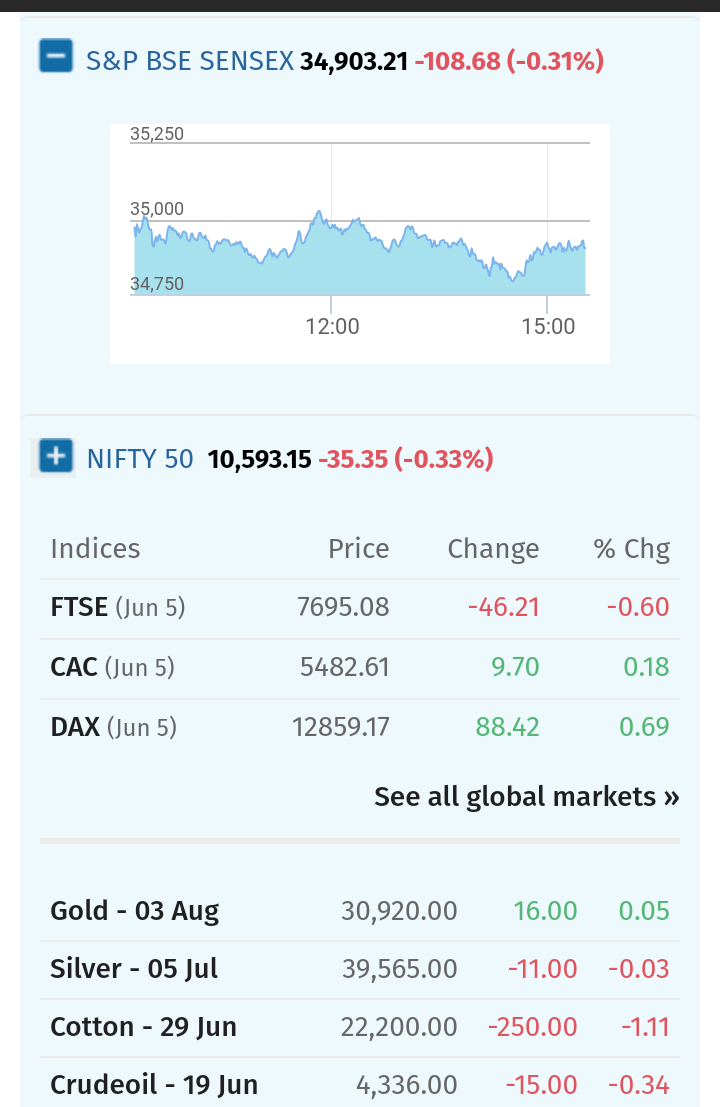This screenshot has height=1107, width=720.
Task: Click the Price column header
Action: (359, 549)
